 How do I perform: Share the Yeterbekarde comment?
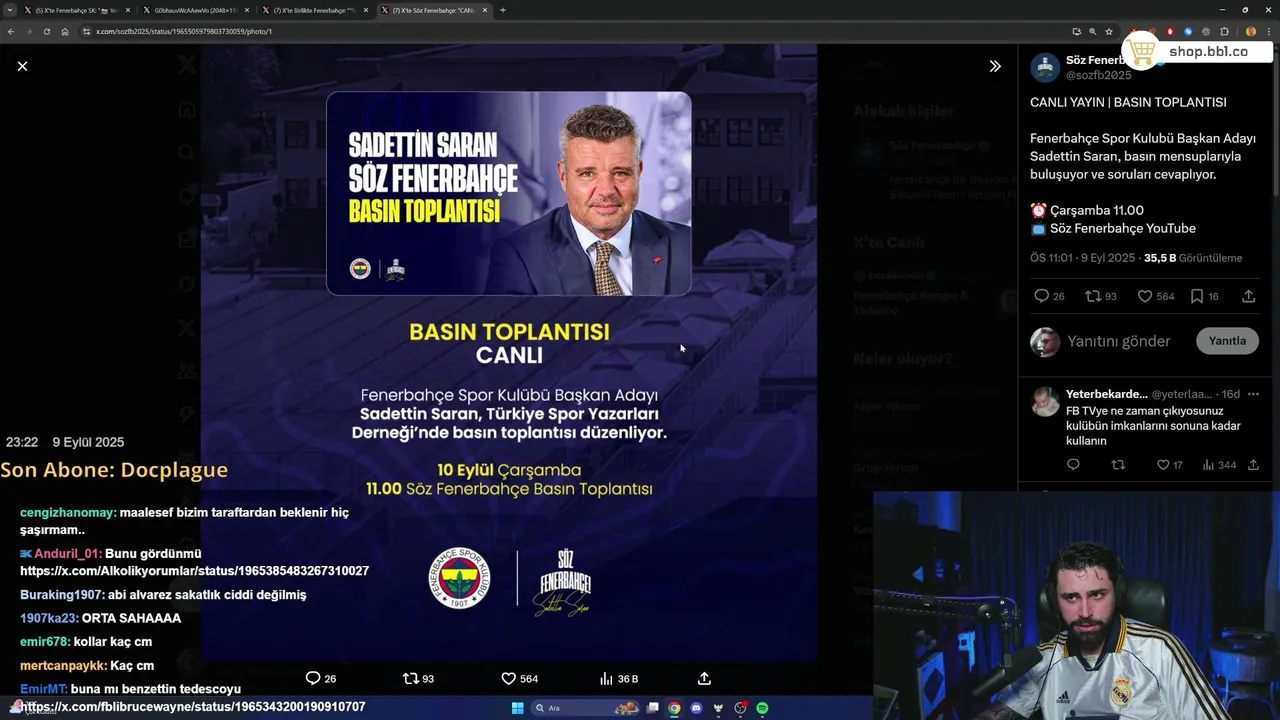coord(1253,465)
